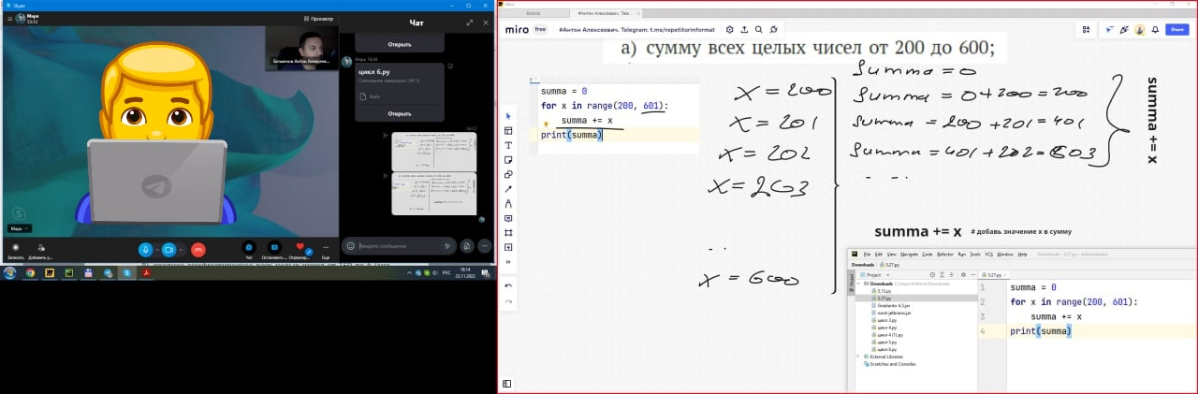Viewport: 1198px width, 394px height.
Task: Switch to Skype via taskbar icon
Action: [x=127, y=273]
